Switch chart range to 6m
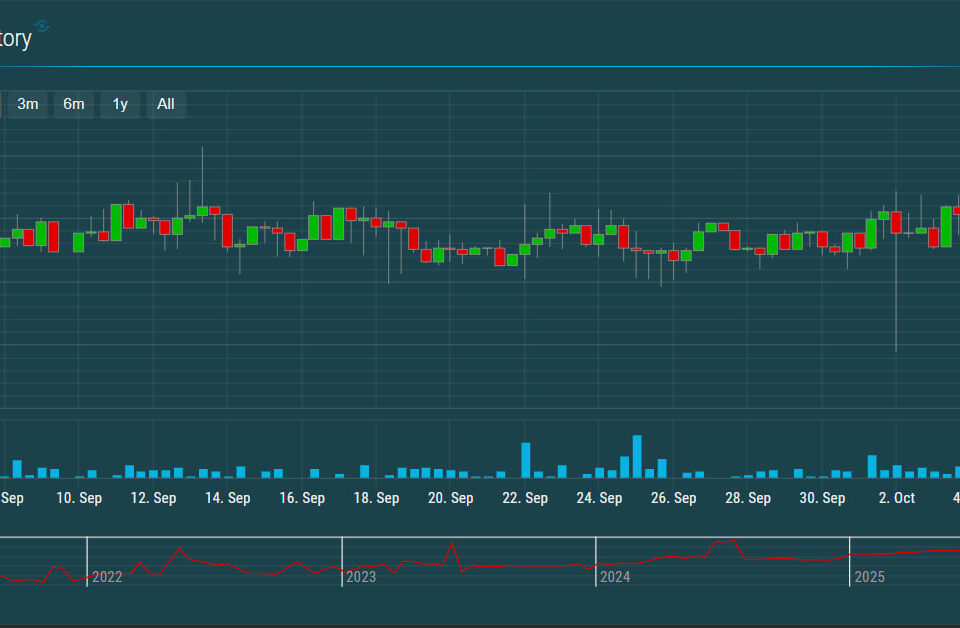The width and height of the screenshot is (960, 628). point(74,104)
